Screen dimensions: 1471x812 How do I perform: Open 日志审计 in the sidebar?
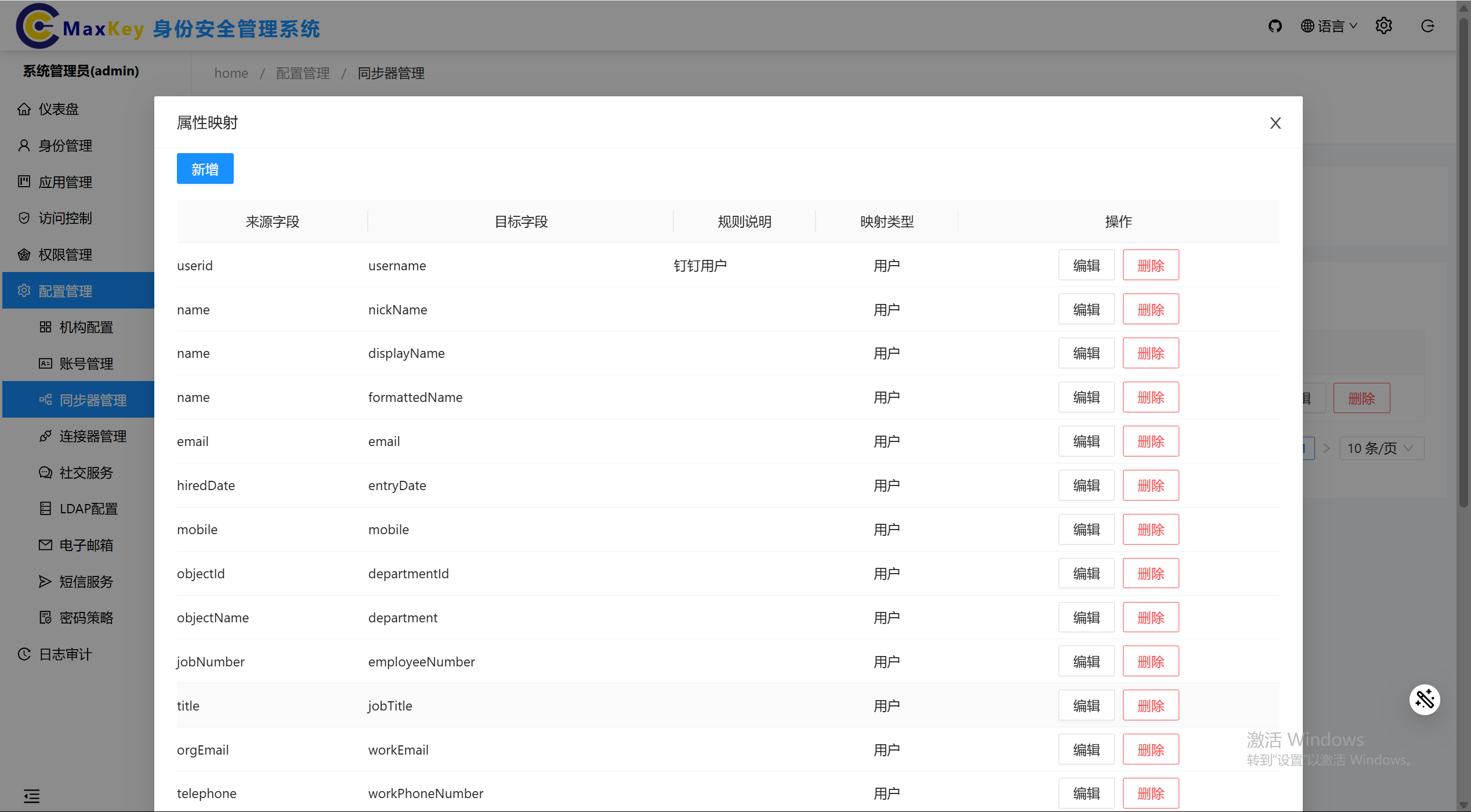65,654
